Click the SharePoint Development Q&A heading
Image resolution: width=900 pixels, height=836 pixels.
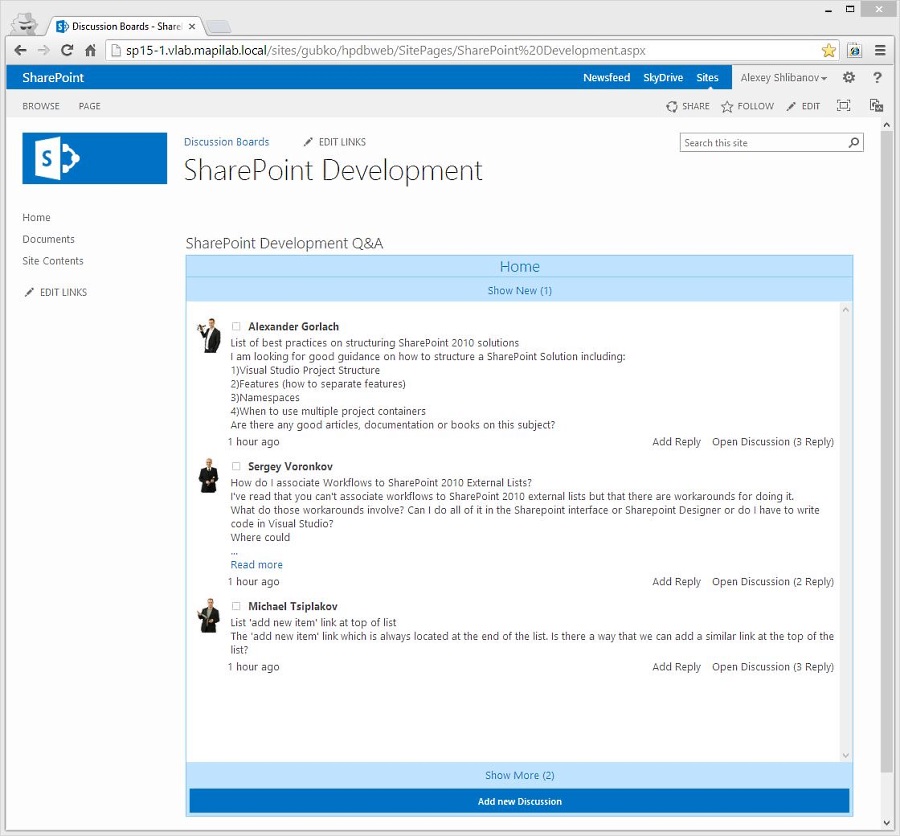tap(284, 243)
